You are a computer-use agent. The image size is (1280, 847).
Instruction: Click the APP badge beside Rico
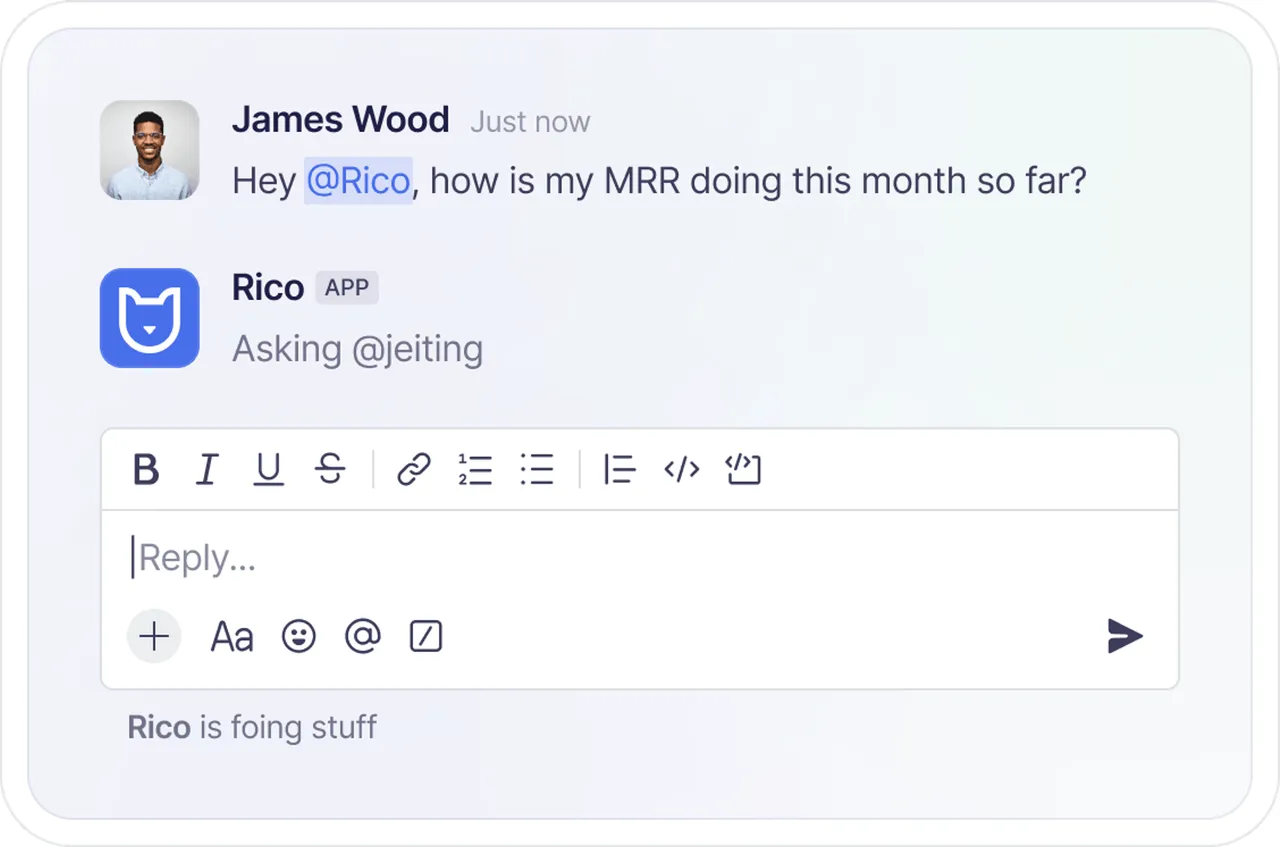coord(347,288)
